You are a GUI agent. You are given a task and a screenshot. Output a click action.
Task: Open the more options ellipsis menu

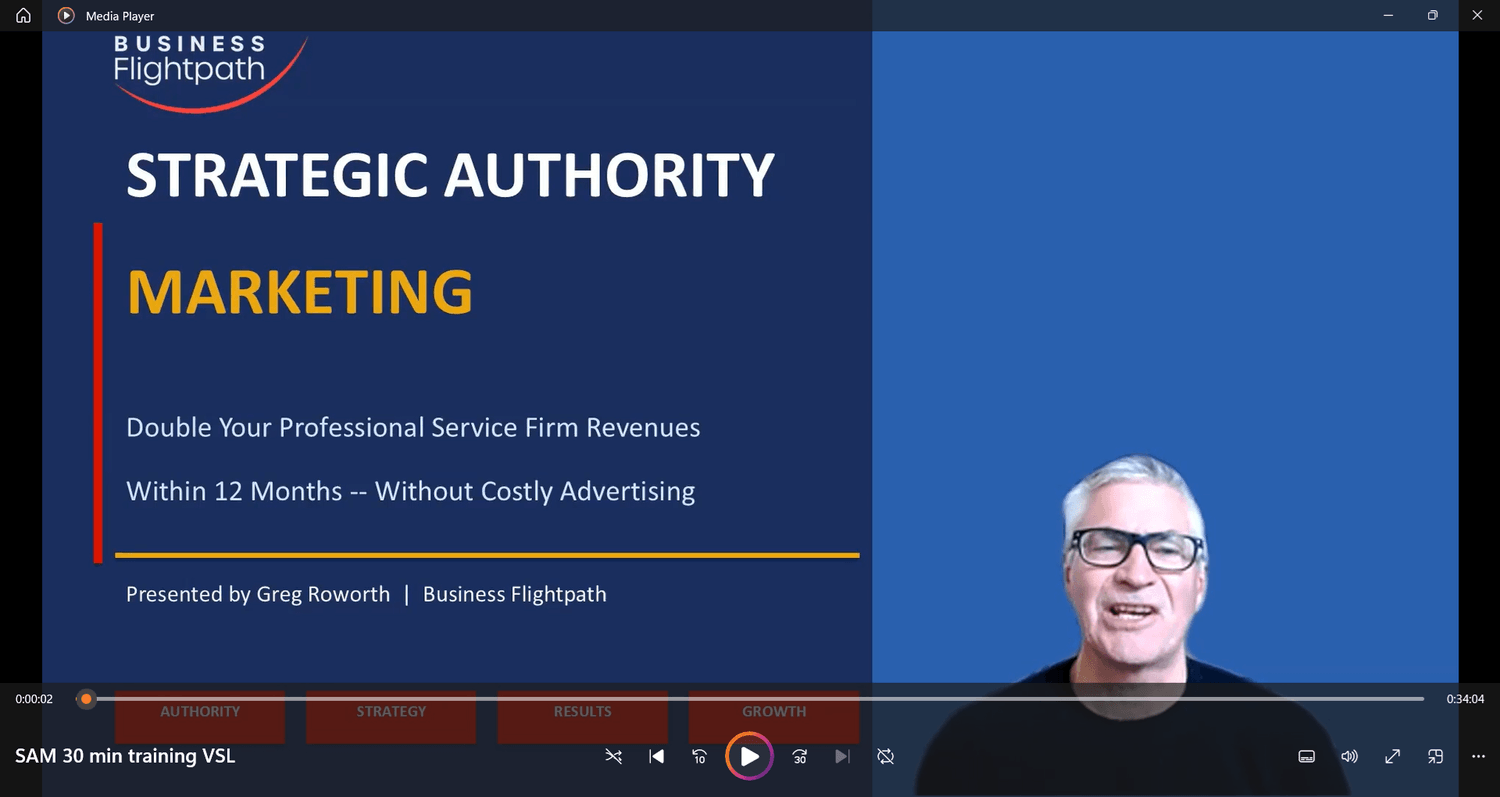[1478, 757]
